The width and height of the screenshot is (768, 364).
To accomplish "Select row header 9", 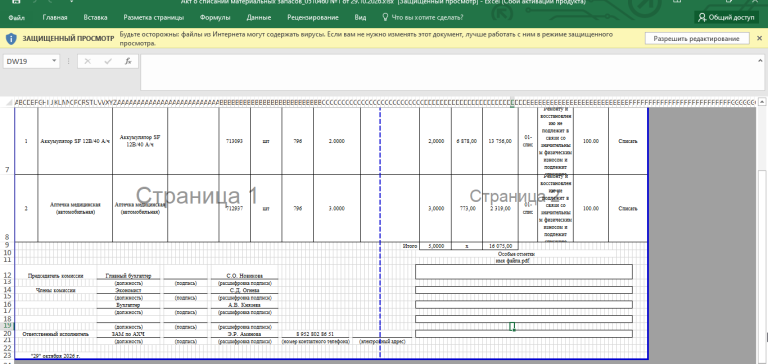I will tap(7, 245).
